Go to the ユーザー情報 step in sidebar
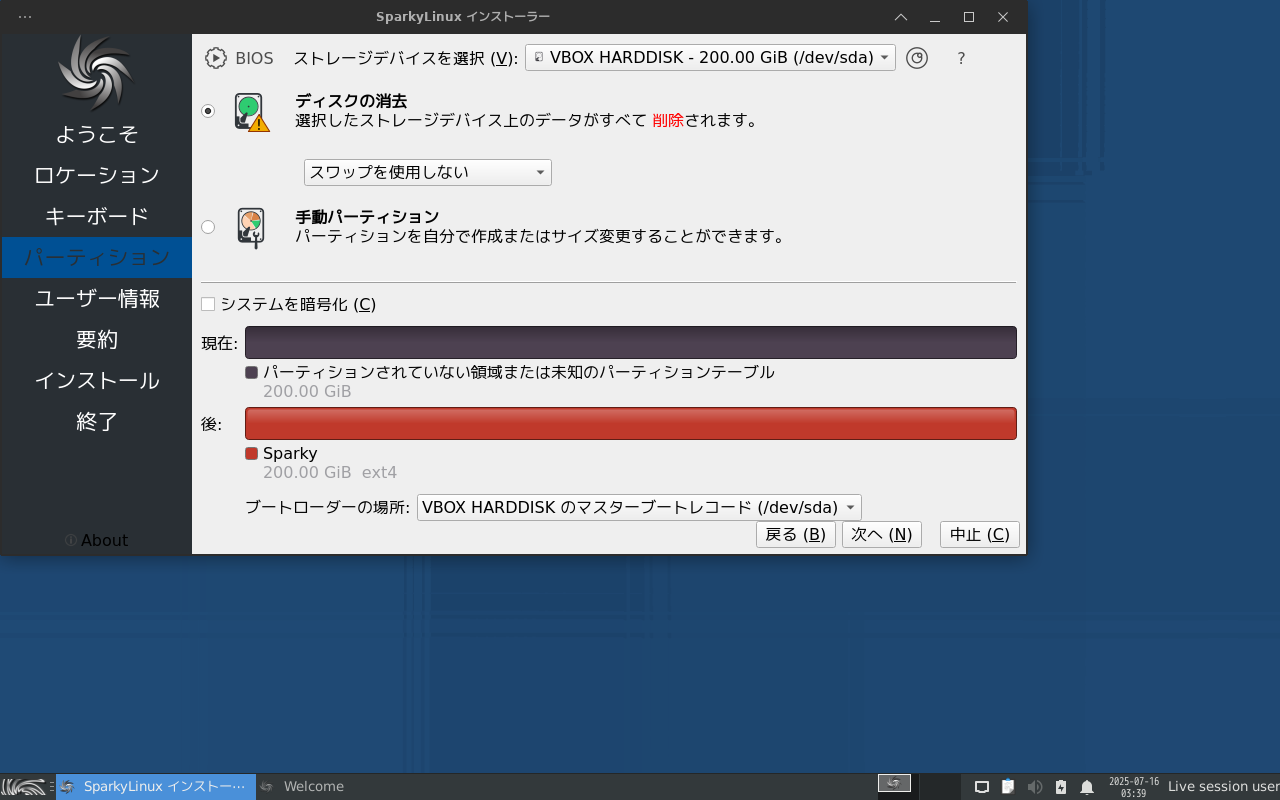The image size is (1280, 800). (x=96, y=298)
